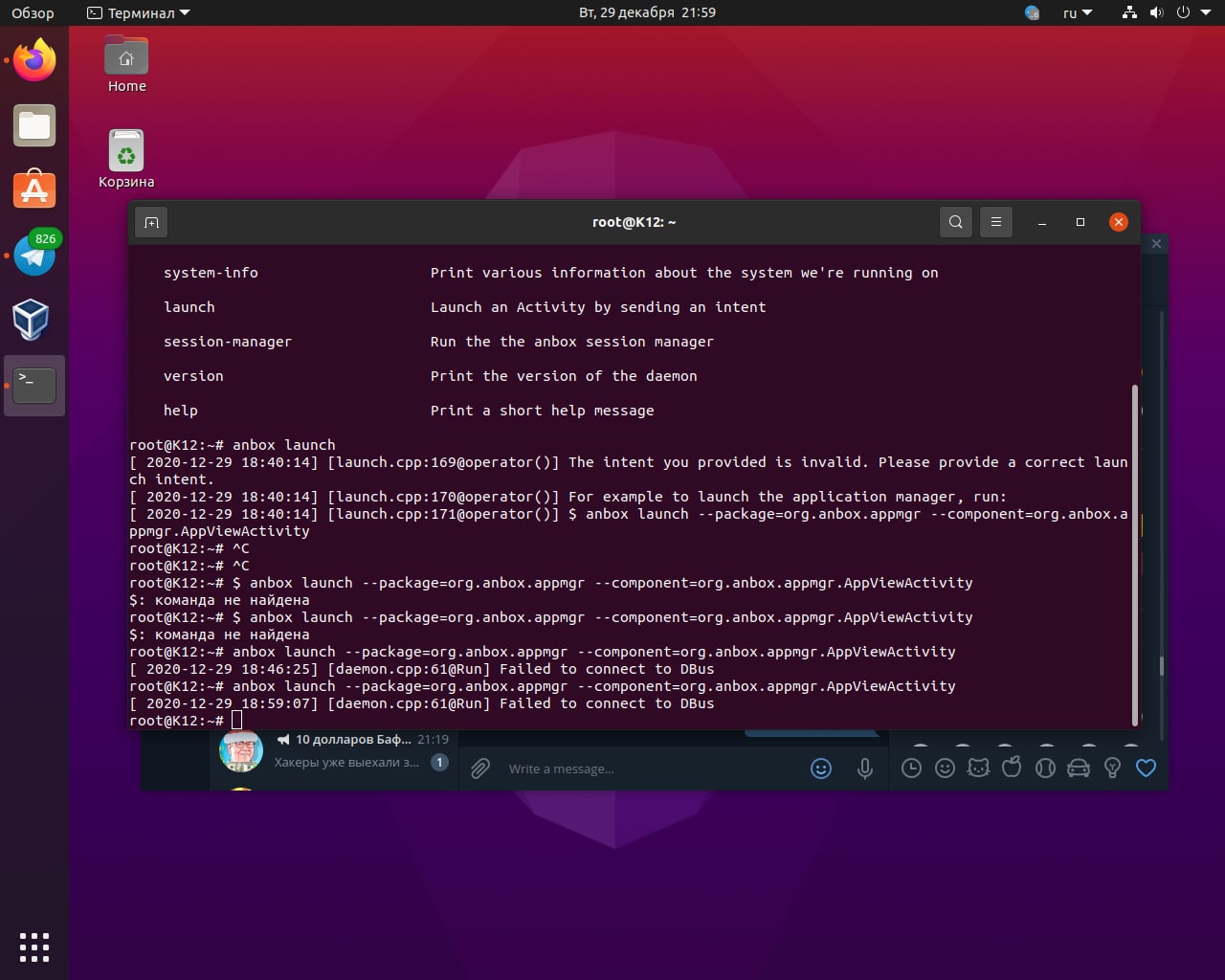Select the objects emoji category
The height and width of the screenshot is (980, 1225).
point(1112,768)
